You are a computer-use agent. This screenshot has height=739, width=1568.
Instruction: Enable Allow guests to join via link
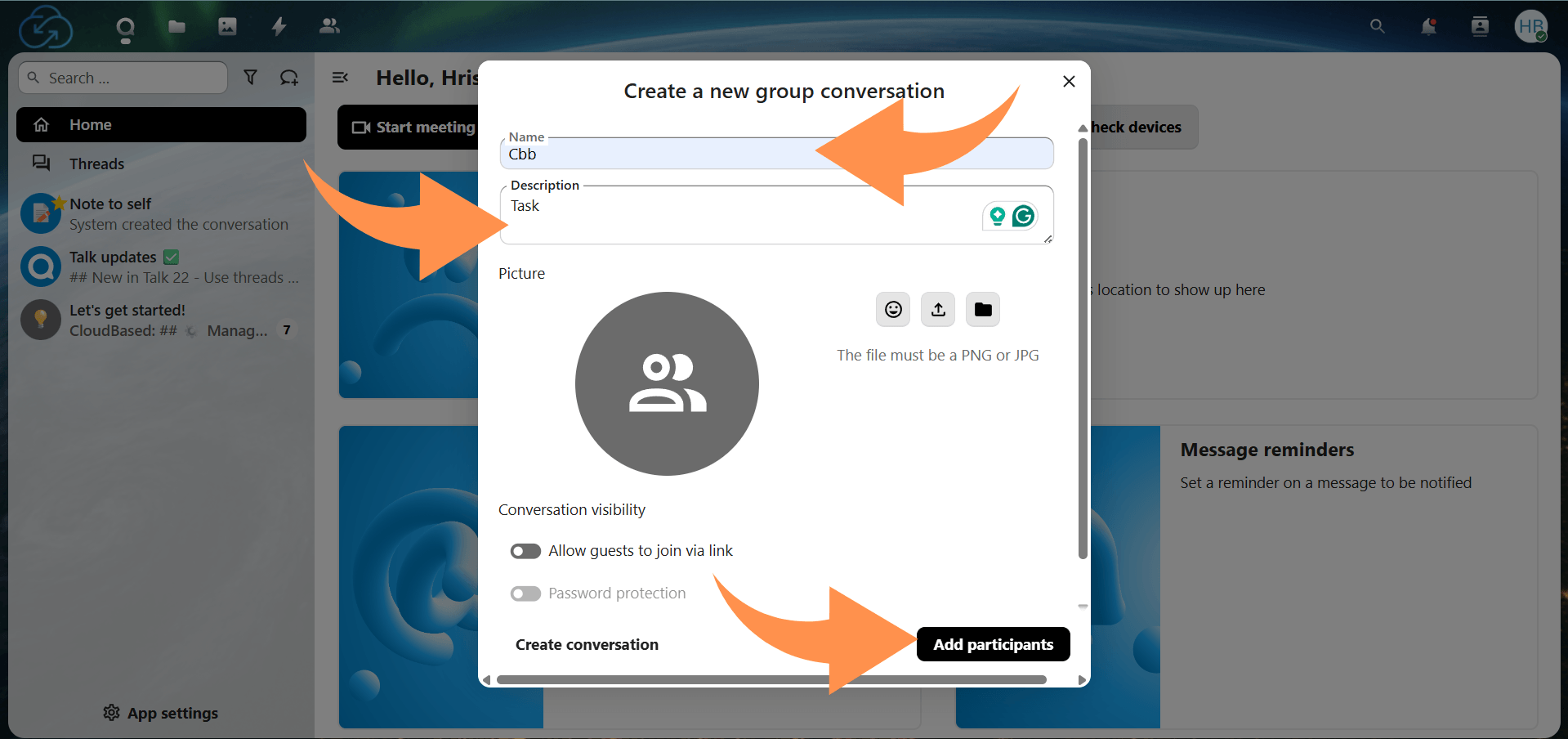(525, 551)
